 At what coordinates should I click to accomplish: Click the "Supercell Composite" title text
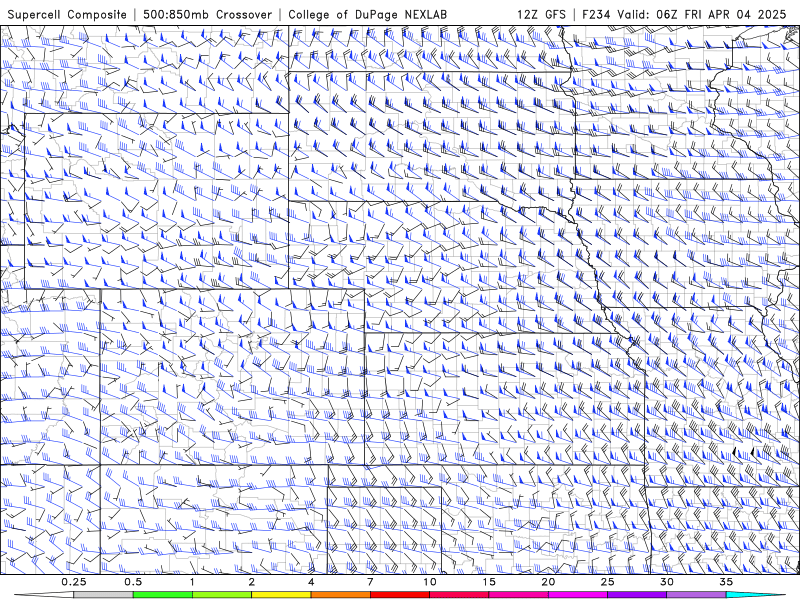pyautogui.click(x=67, y=14)
